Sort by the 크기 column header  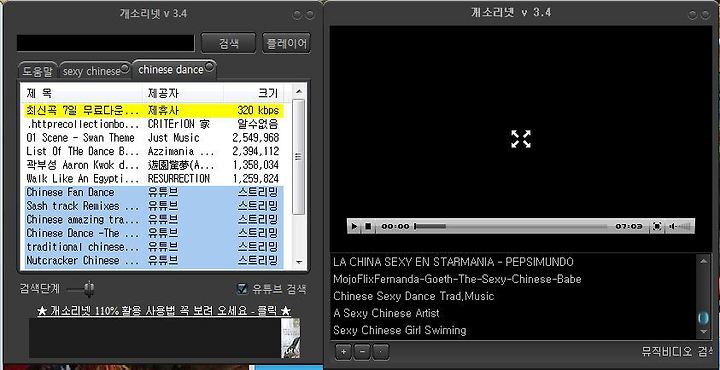253,93
